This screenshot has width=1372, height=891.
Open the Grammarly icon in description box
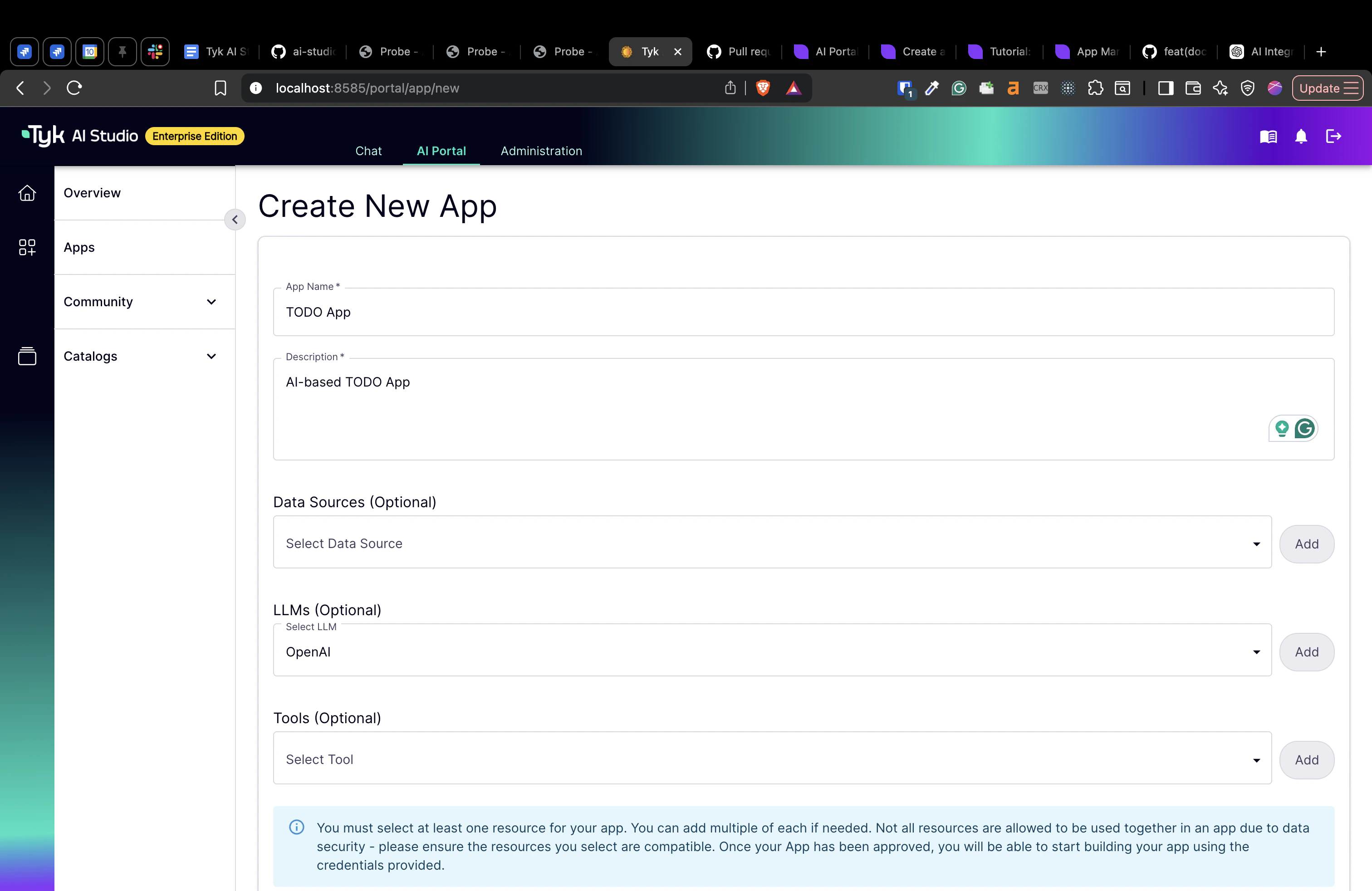point(1305,428)
